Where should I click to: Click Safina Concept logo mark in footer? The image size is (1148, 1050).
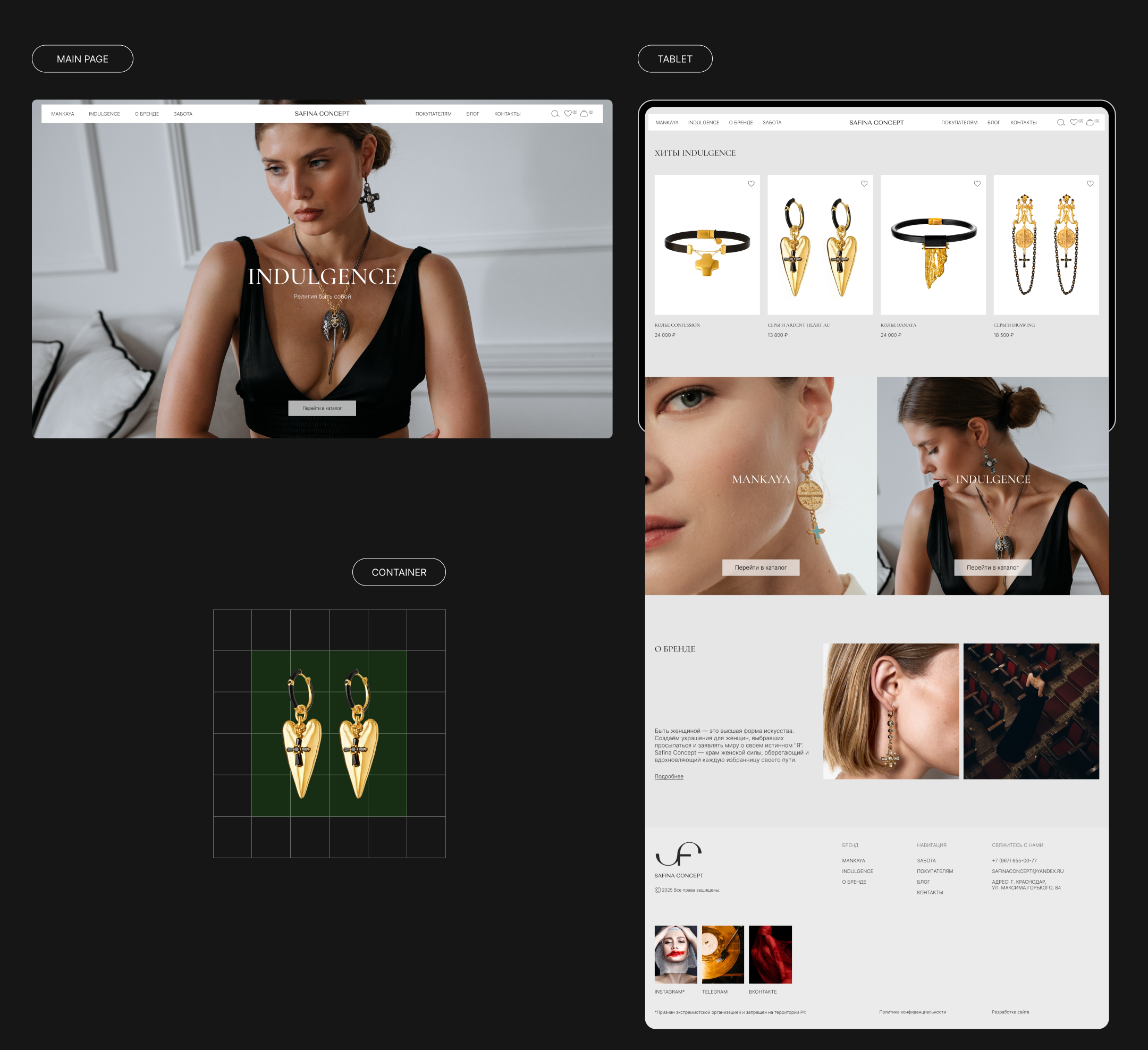pyautogui.click(x=678, y=854)
